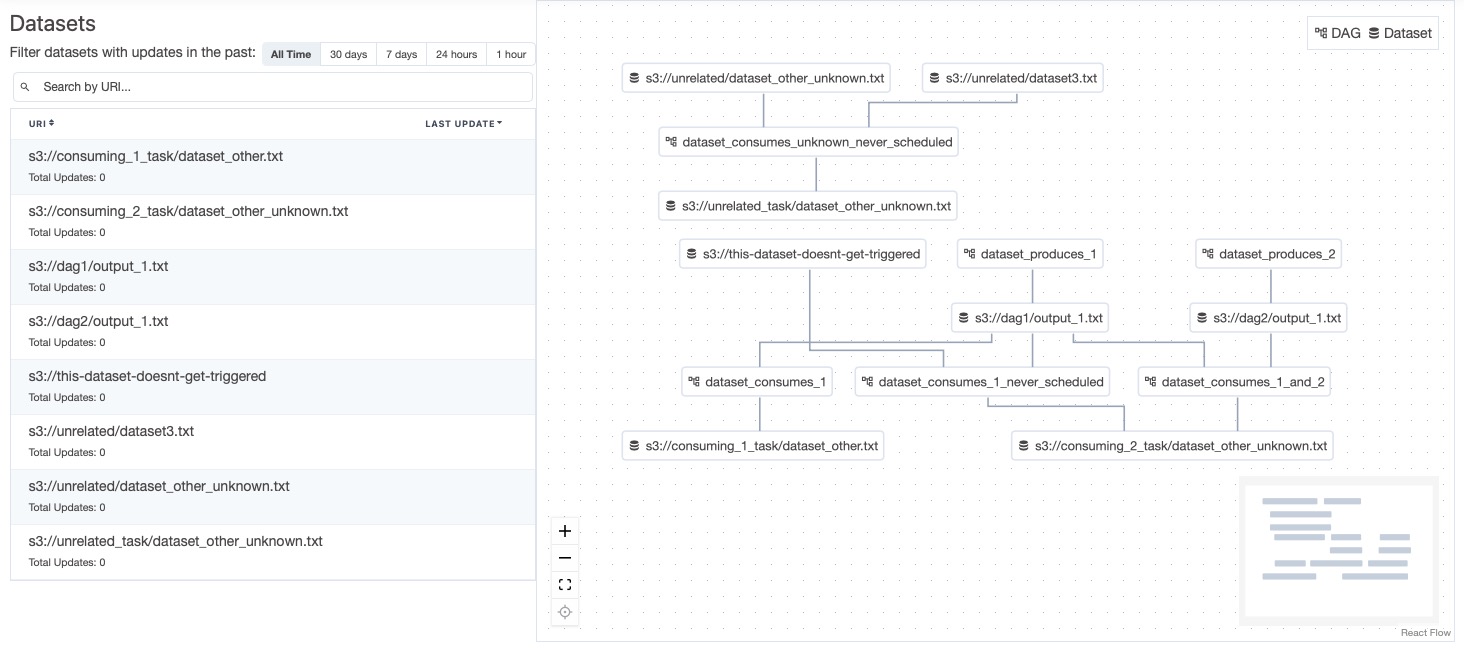Click the fit view icon in graph controls
This screenshot has height=648, width=1464.
(565, 584)
